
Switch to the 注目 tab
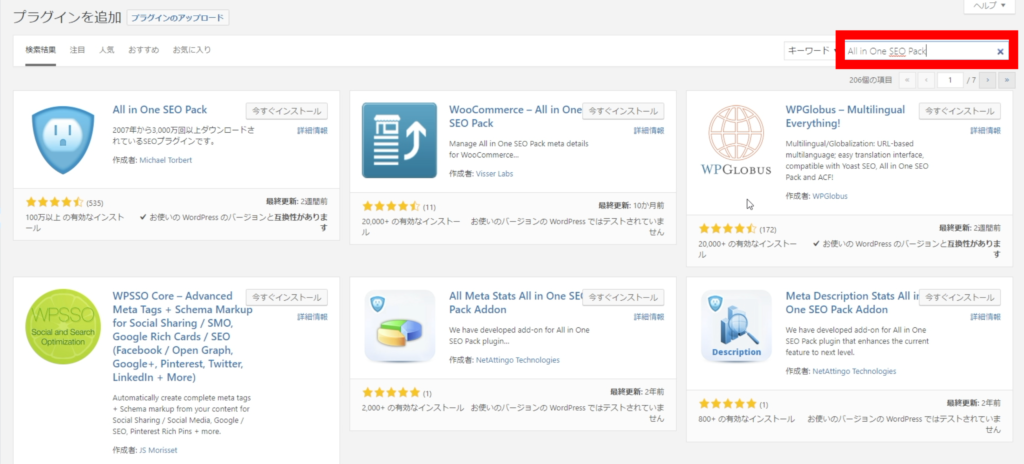pos(78,50)
